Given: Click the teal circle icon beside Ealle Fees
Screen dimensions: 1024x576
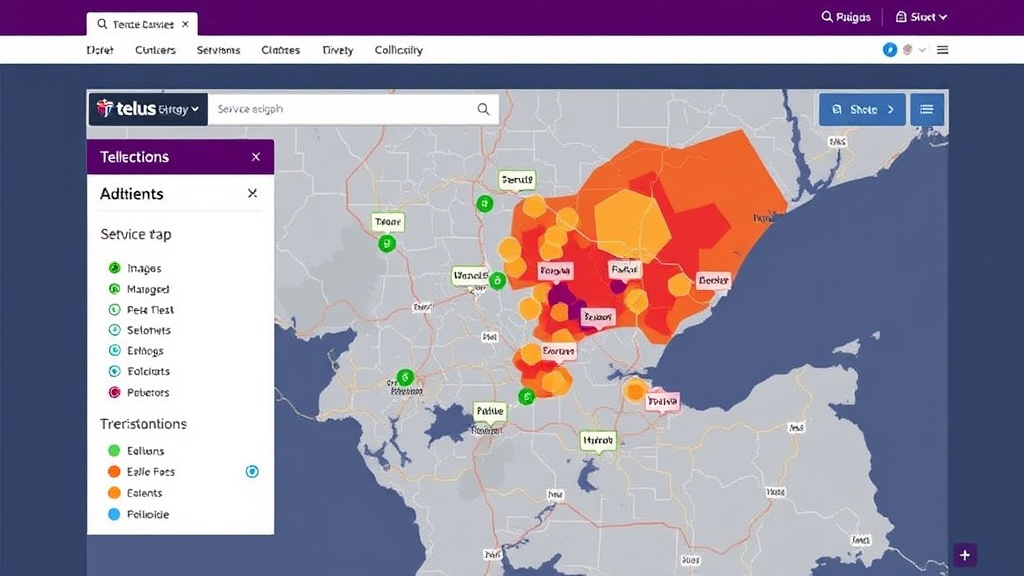Looking at the screenshot, I should (x=252, y=471).
